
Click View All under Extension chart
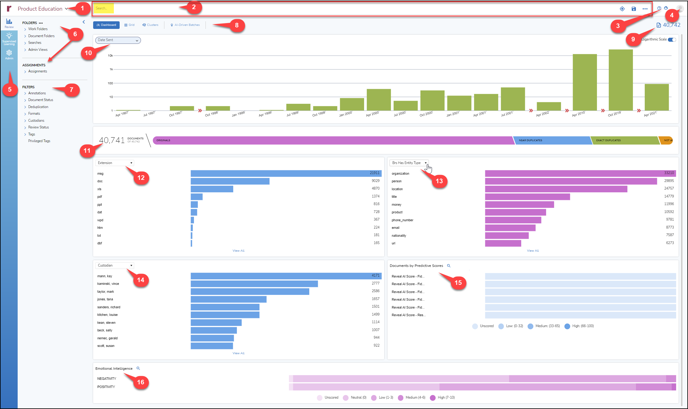click(238, 251)
